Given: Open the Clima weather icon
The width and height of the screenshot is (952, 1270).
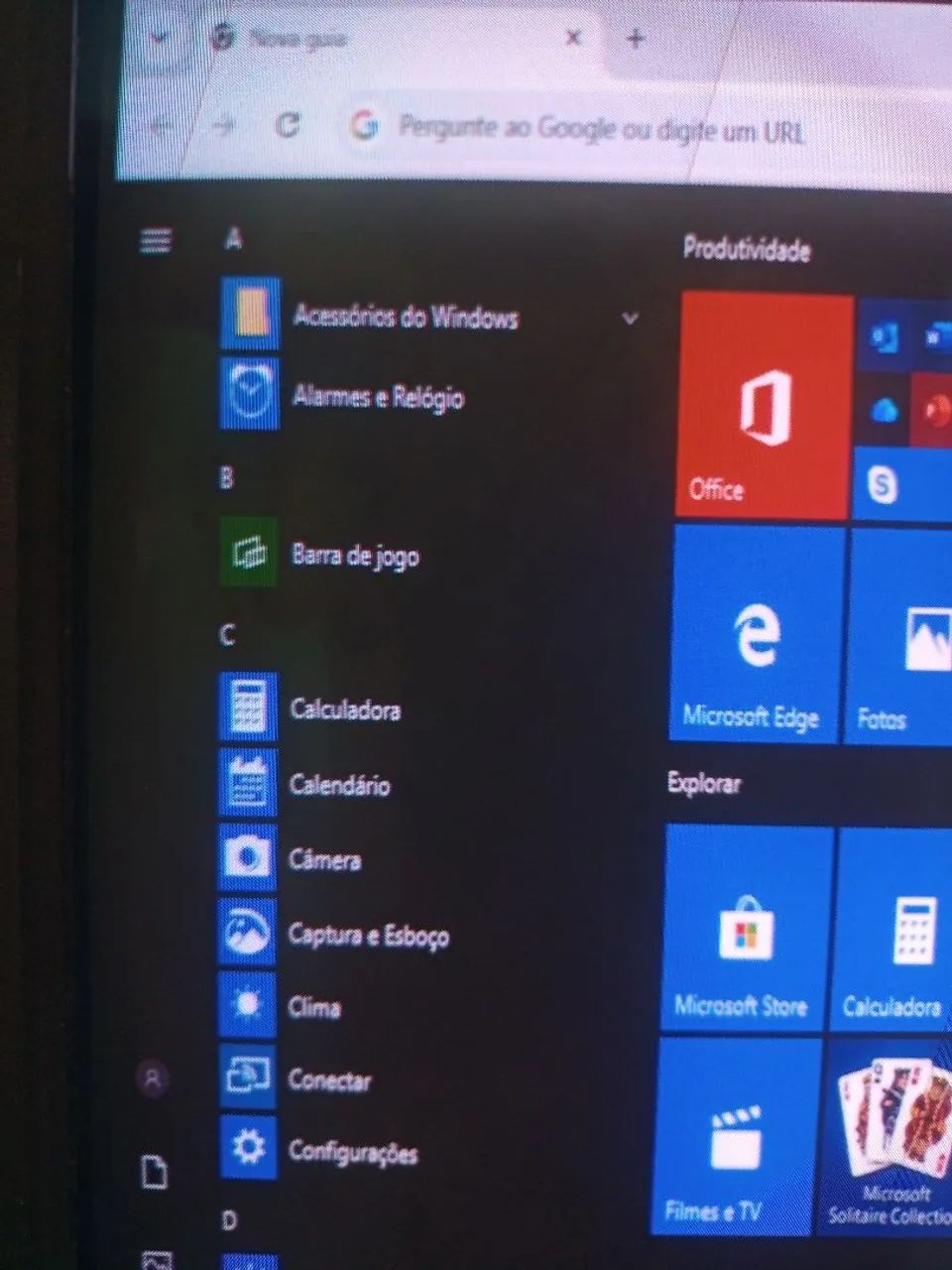Looking at the screenshot, I should (x=247, y=1006).
